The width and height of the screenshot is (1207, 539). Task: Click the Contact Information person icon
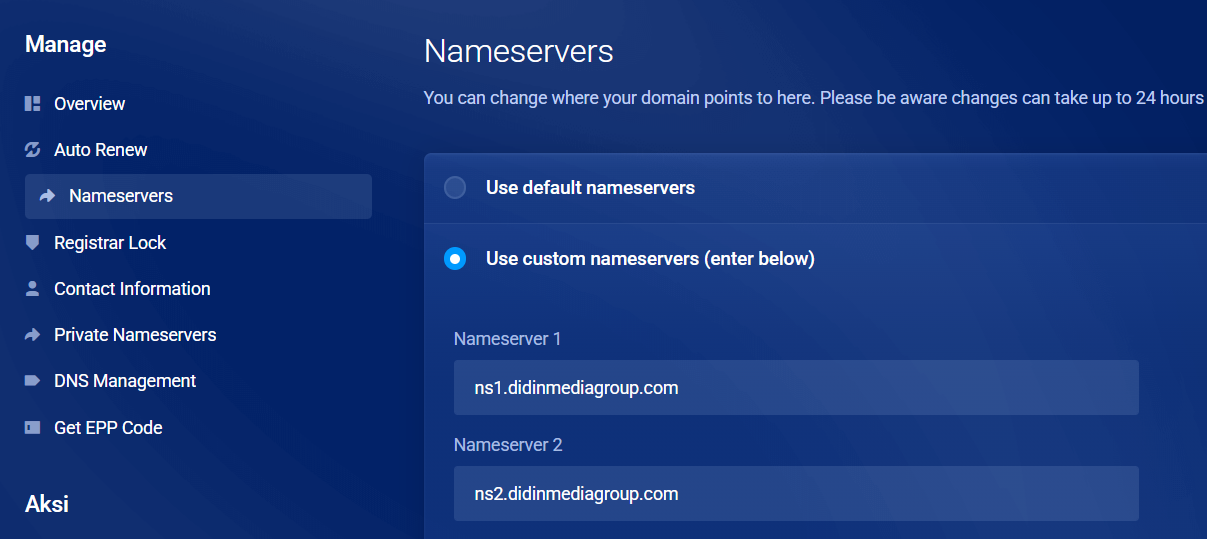[32, 289]
